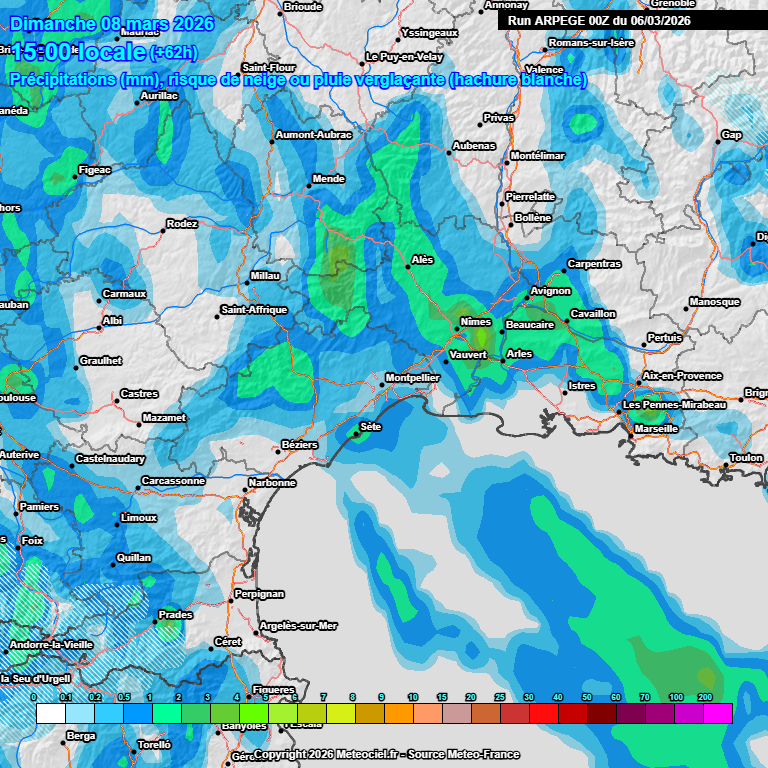Click the Mende city label

click(329, 179)
